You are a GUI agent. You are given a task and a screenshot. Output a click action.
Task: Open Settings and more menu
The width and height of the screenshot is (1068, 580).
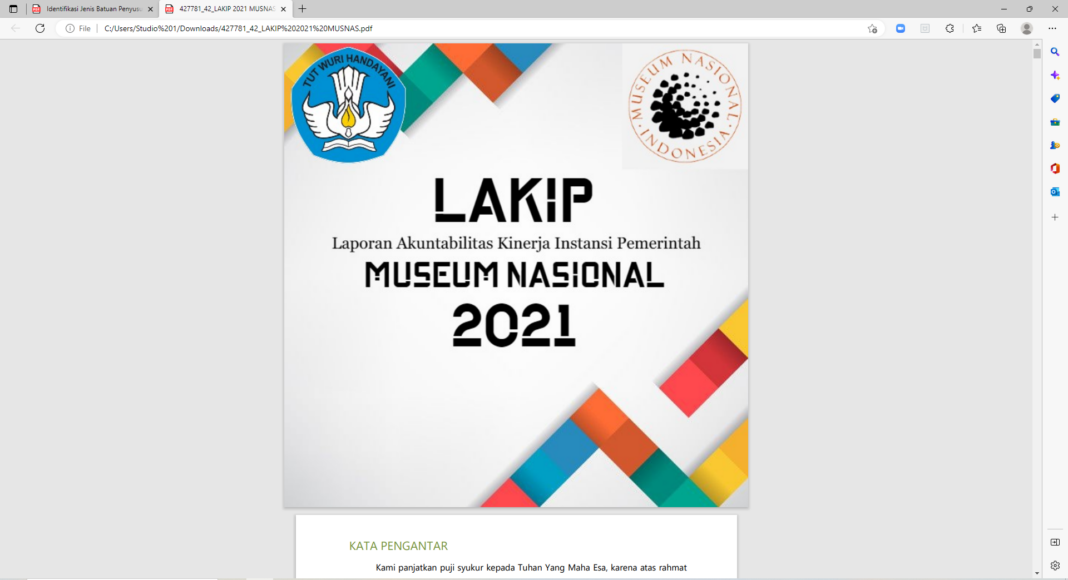[x=1052, y=29]
